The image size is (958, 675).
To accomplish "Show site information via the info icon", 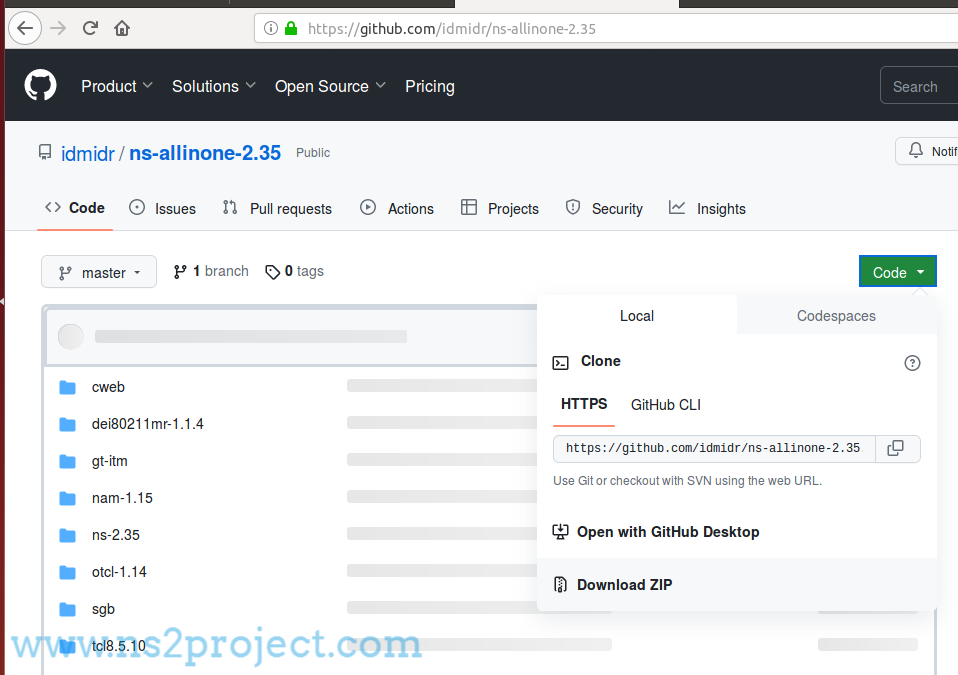I will point(271,28).
